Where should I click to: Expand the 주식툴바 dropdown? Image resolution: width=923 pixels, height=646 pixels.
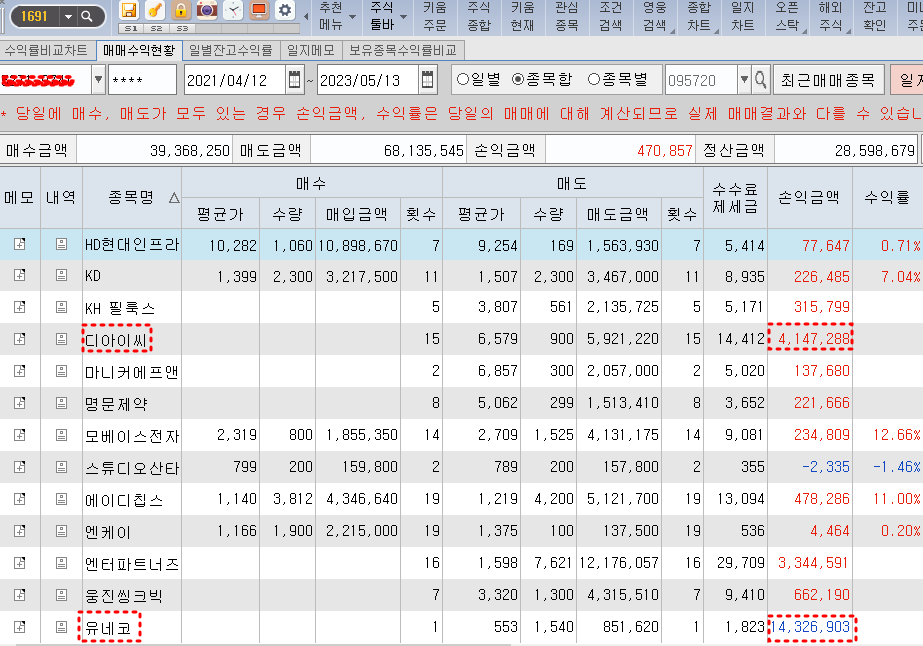click(x=404, y=16)
